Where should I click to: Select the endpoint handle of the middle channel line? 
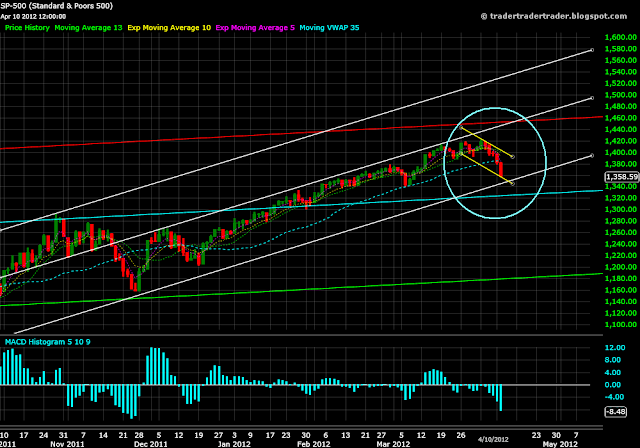point(592,98)
